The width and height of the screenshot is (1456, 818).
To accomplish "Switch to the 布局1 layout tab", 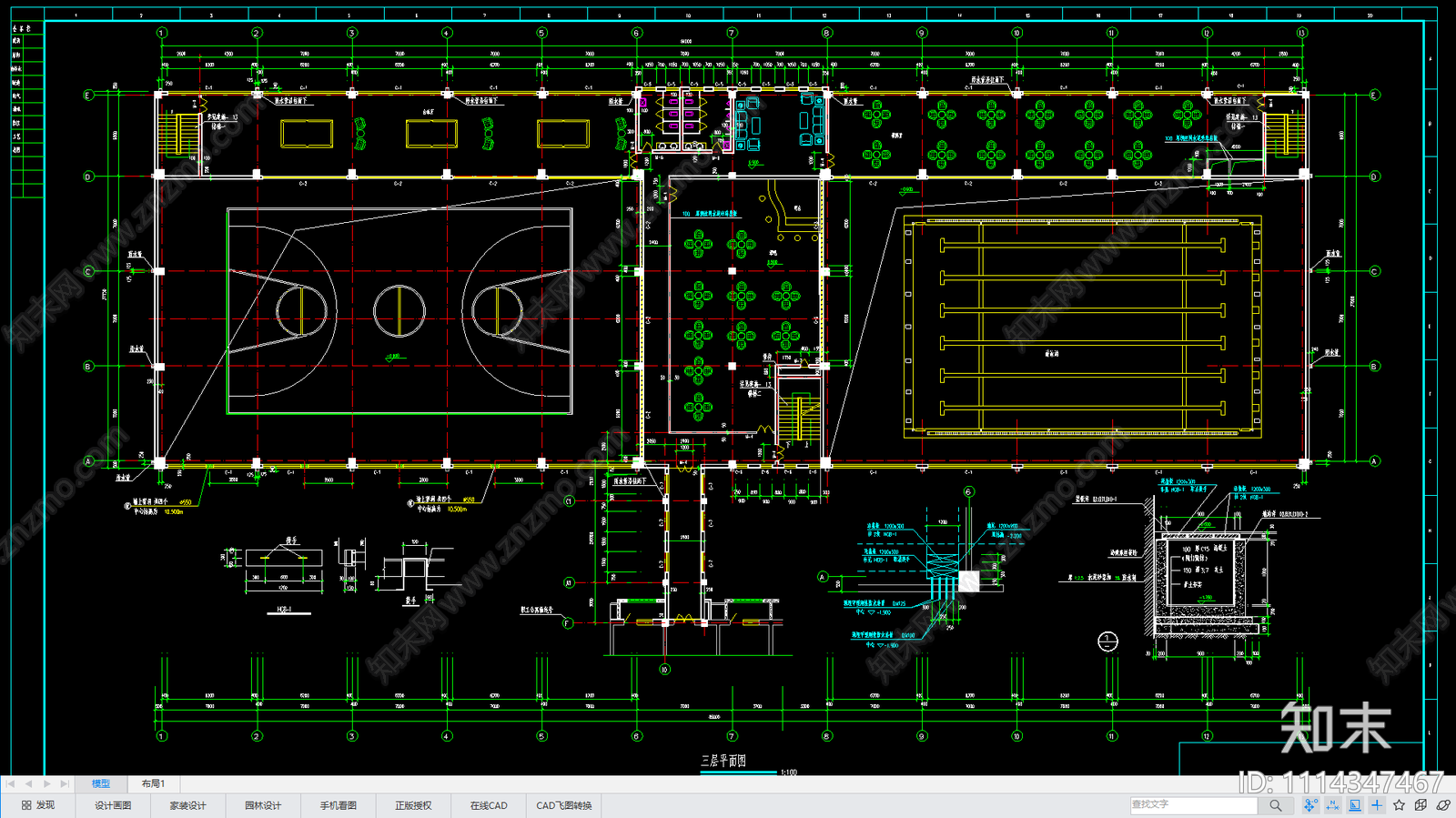I will pos(153,783).
